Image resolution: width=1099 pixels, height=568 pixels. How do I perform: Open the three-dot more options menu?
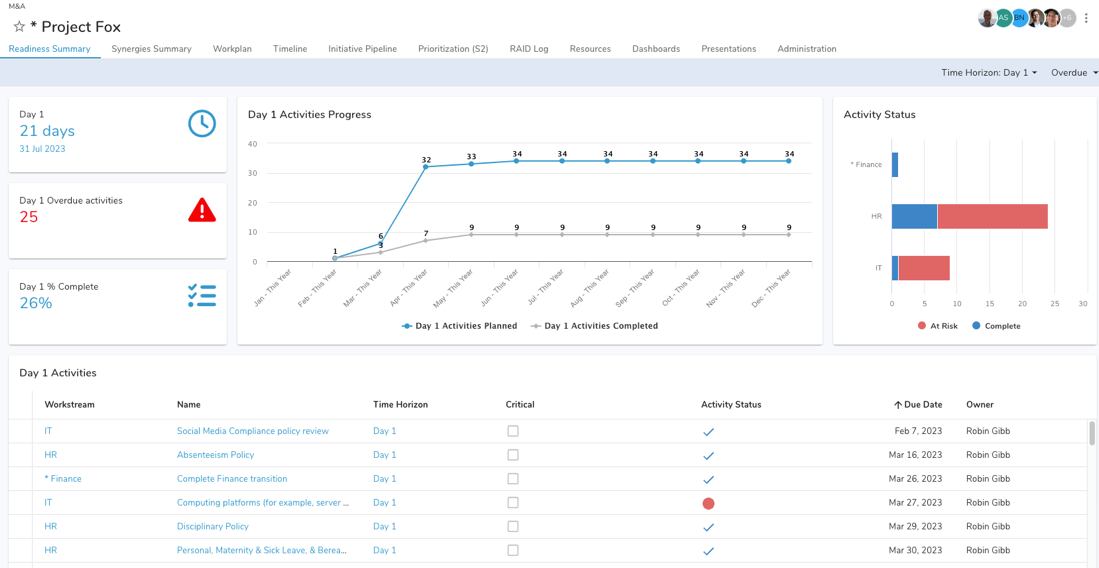[x=1086, y=18]
